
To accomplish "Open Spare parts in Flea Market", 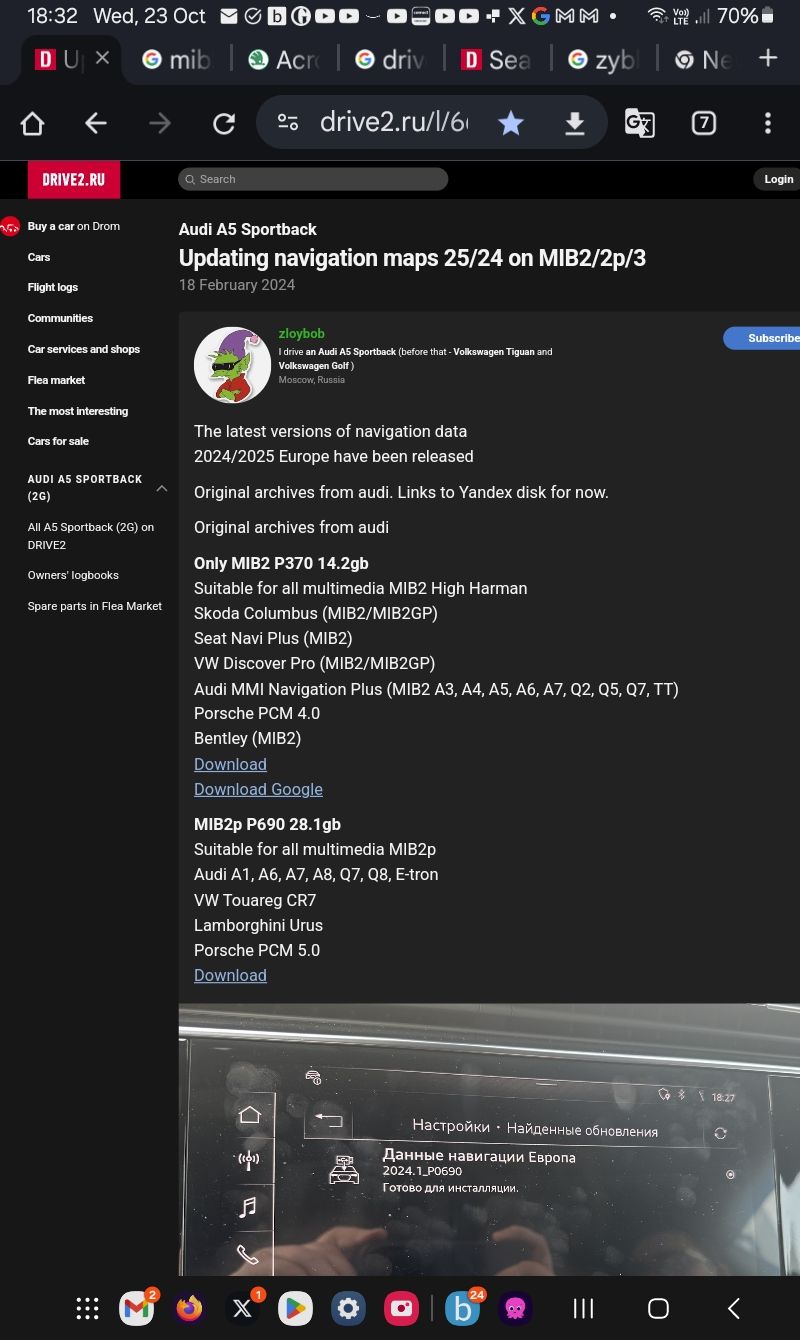I will click(x=95, y=606).
